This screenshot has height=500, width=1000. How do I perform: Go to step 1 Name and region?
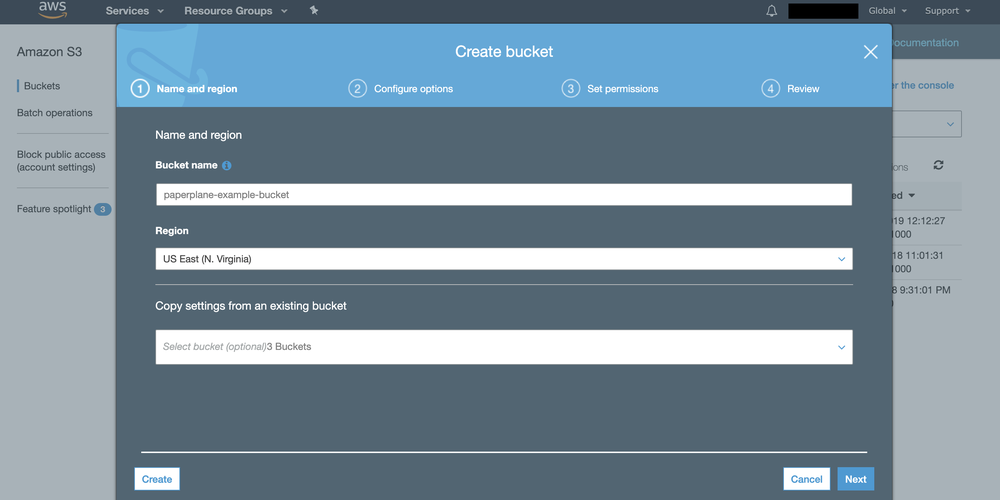click(x=184, y=89)
